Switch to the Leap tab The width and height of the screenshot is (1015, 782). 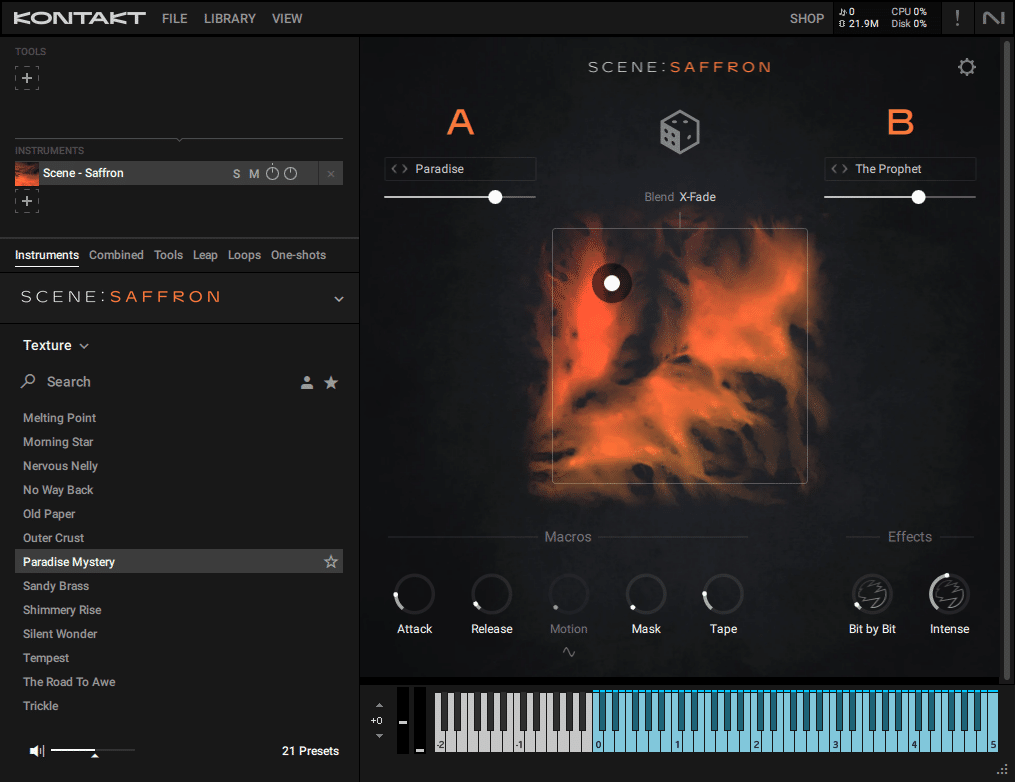pos(205,255)
